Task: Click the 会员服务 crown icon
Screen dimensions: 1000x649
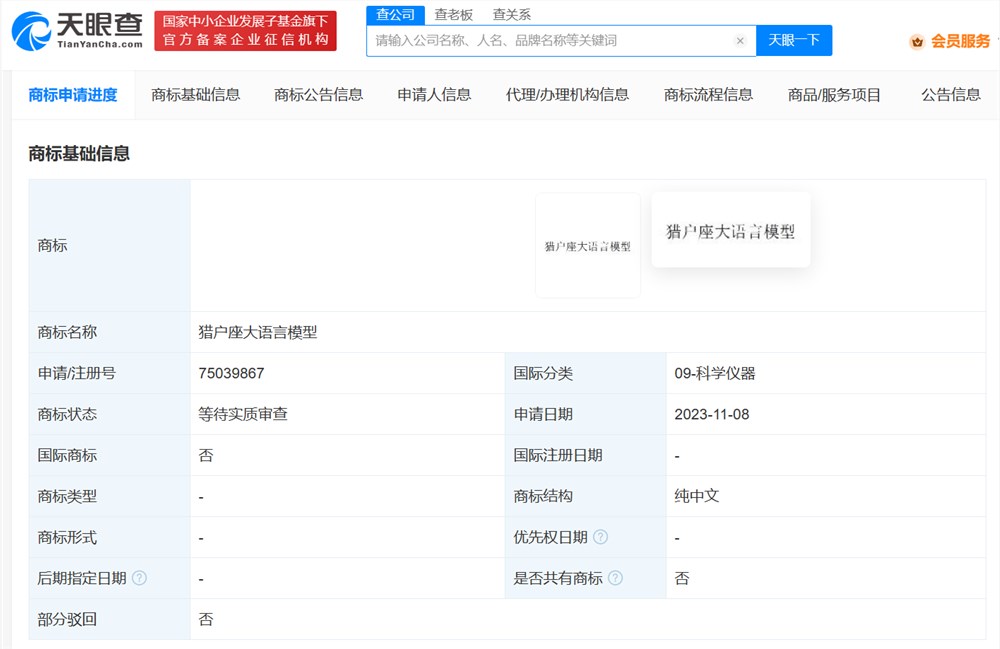Action: pyautogui.click(x=917, y=42)
